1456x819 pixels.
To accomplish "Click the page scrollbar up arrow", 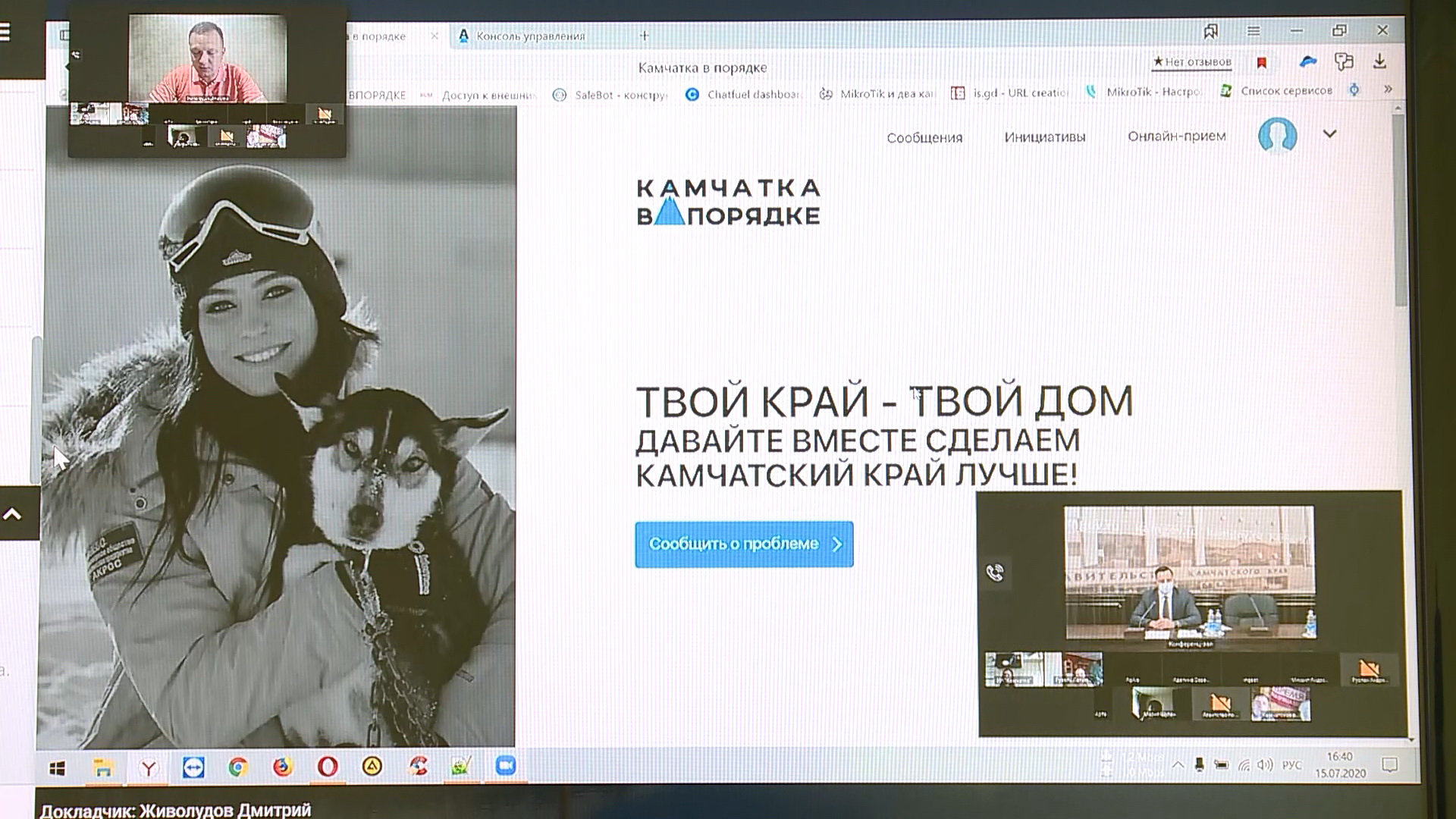I will (1399, 110).
